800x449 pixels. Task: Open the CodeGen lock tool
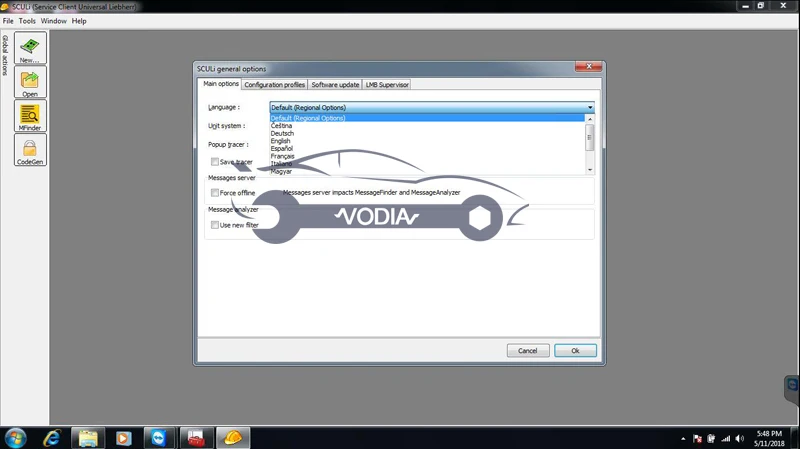(30, 149)
